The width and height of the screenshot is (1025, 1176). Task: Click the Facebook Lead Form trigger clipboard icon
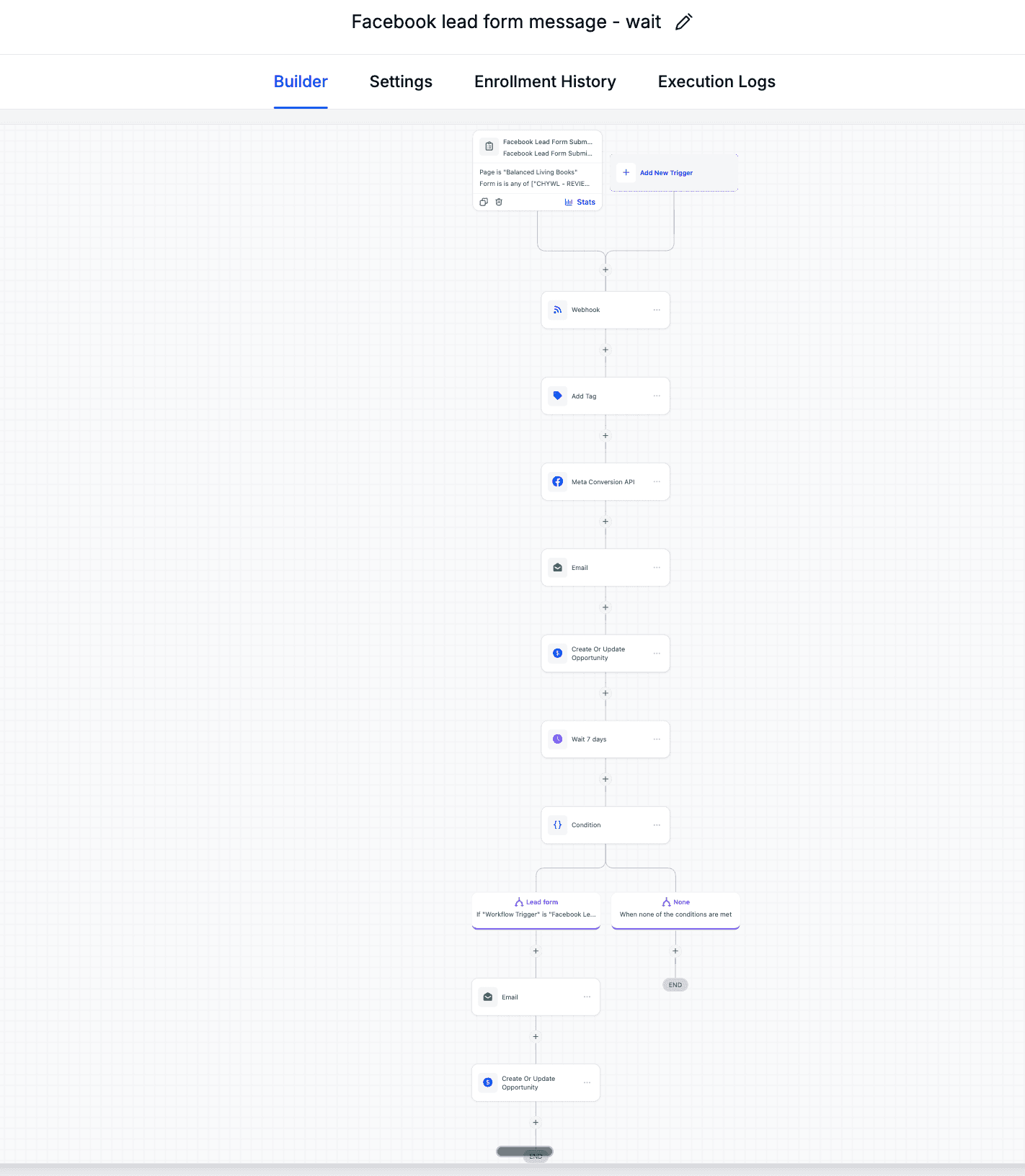(x=489, y=146)
